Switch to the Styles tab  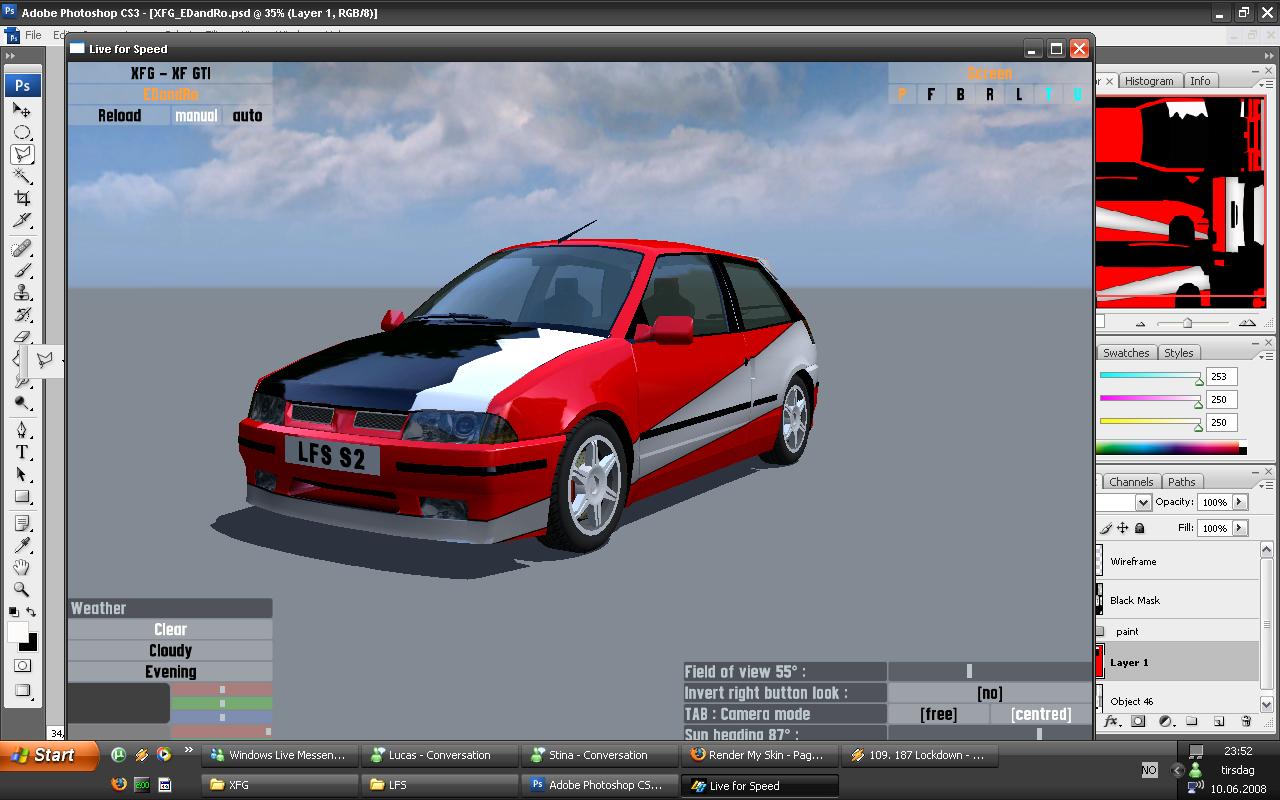1178,353
